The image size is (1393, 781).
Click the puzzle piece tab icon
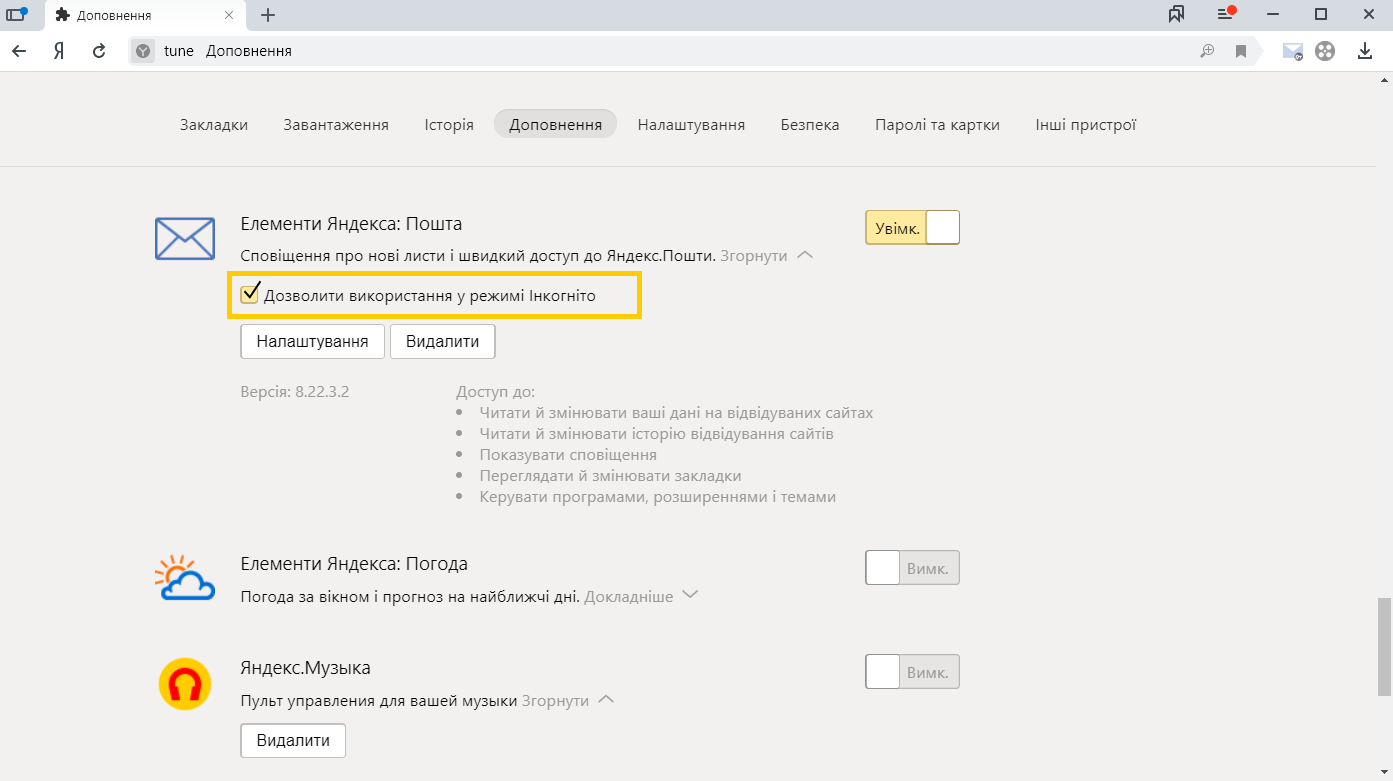63,15
